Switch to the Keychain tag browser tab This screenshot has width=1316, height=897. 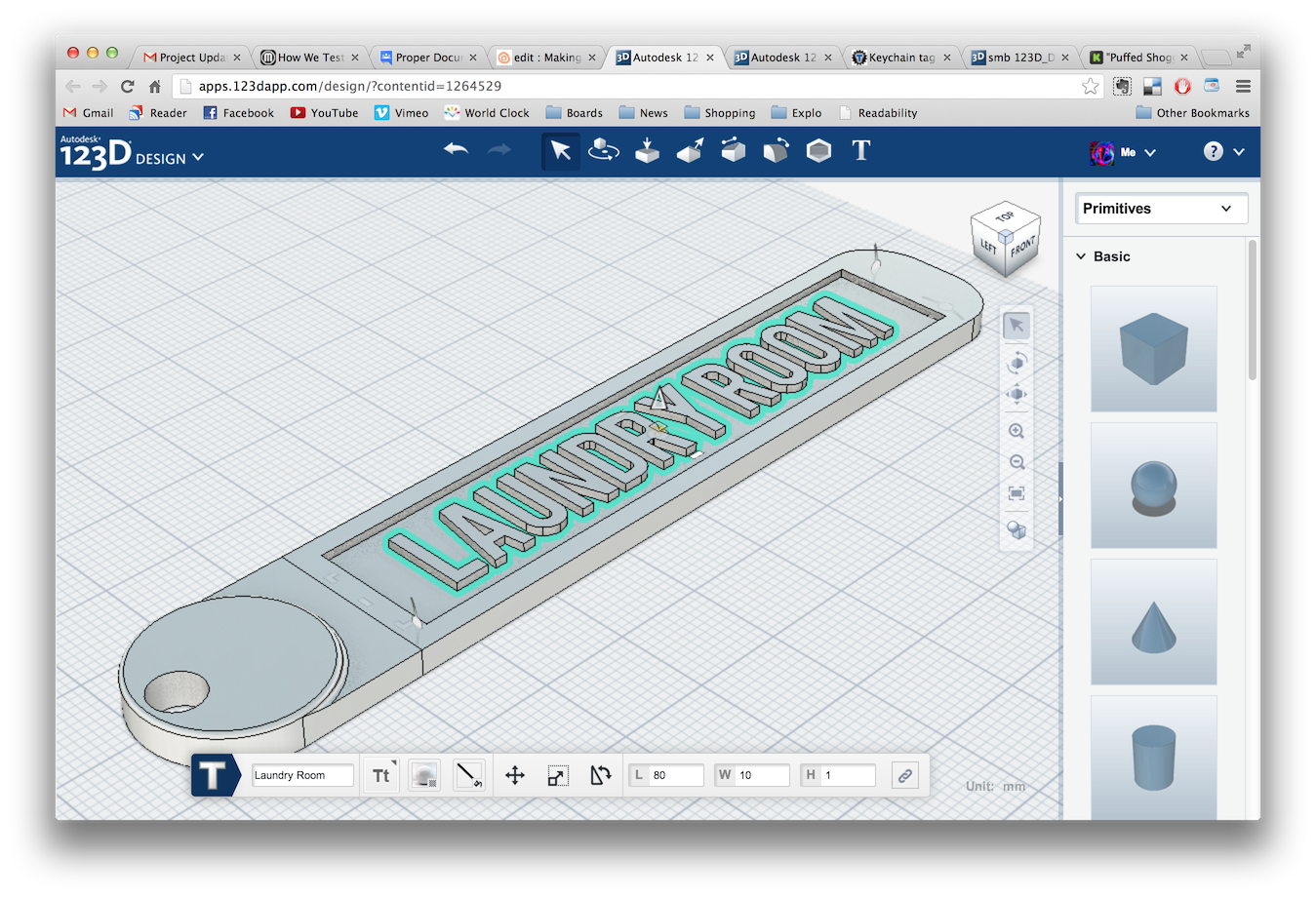pyautogui.click(x=899, y=57)
